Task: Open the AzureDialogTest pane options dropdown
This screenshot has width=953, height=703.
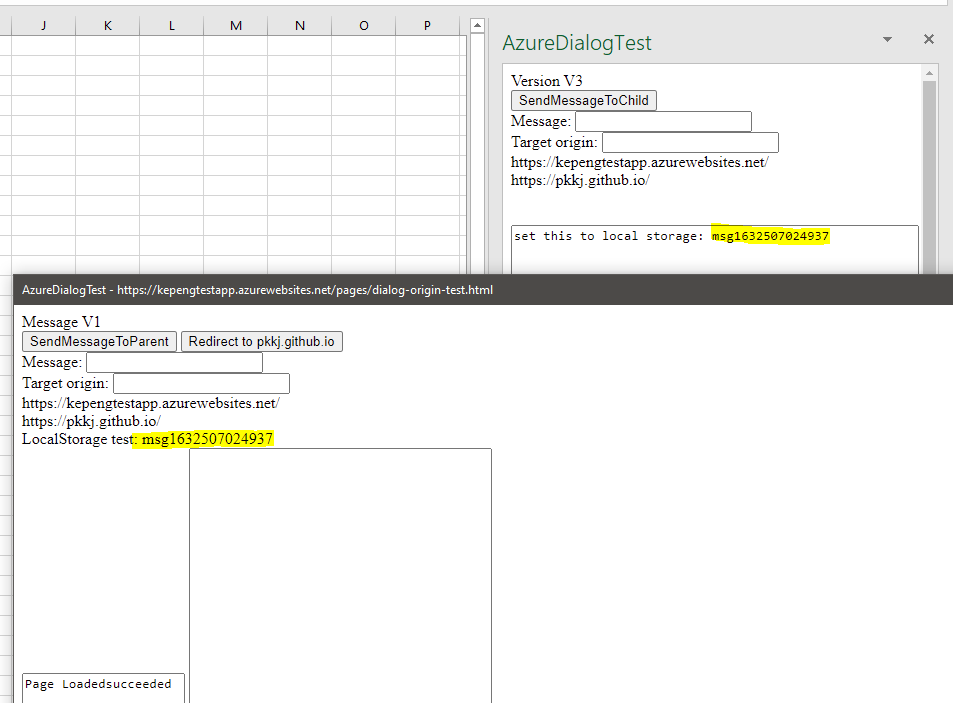Action: pyautogui.click(x=886, y=39)
